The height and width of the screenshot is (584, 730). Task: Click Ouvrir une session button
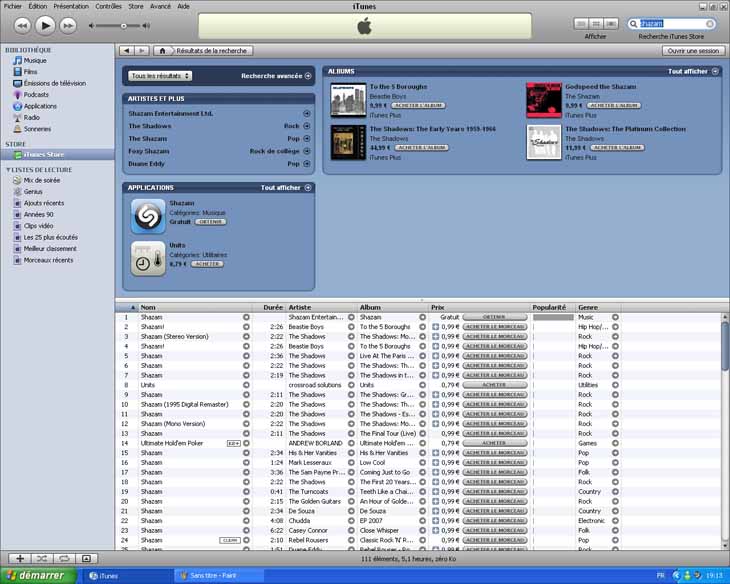click(693, 51)
